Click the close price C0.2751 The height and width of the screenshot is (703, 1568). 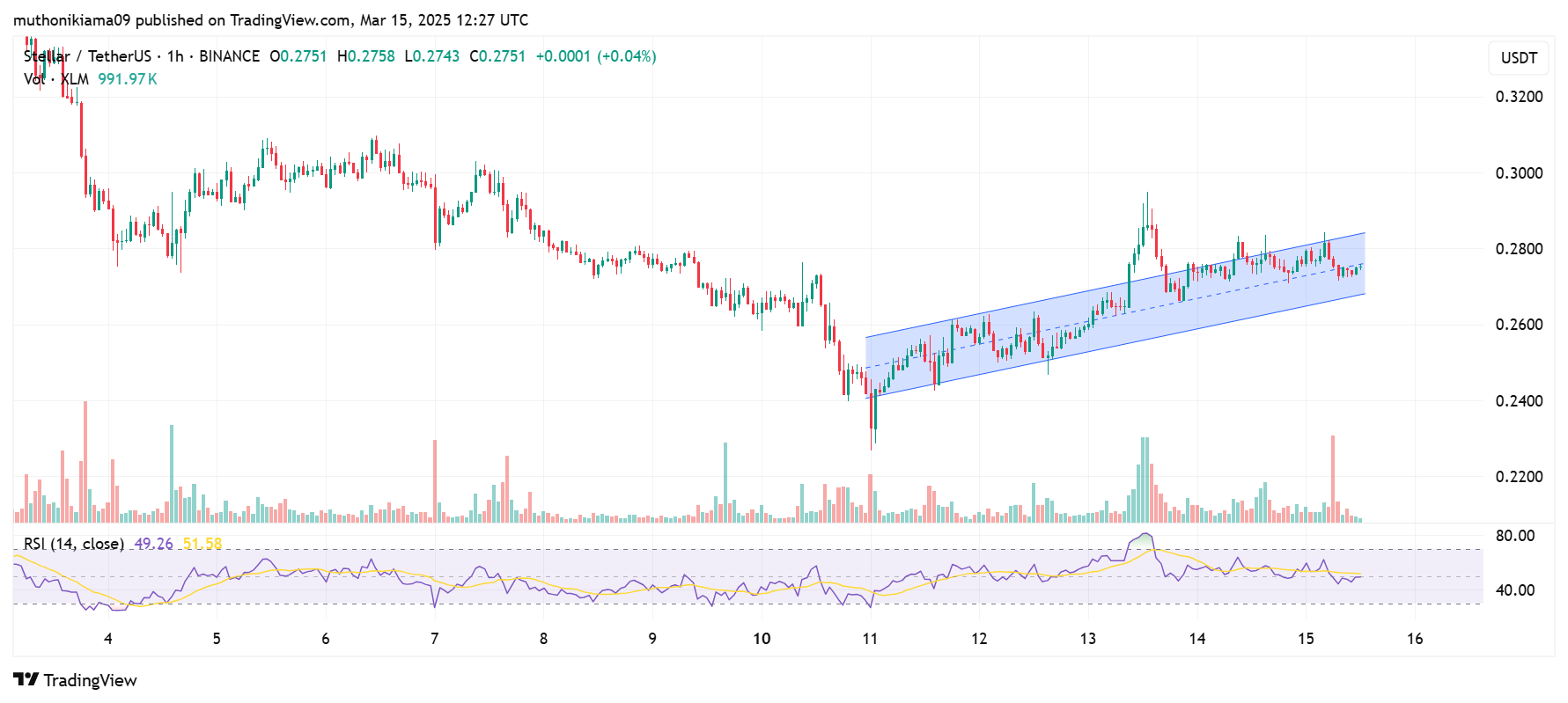click(497, 56)
